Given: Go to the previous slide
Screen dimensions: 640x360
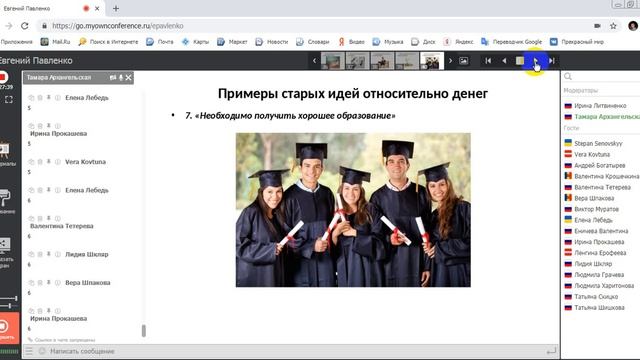Looking at the screenshot, I should (x=504, y=61).
